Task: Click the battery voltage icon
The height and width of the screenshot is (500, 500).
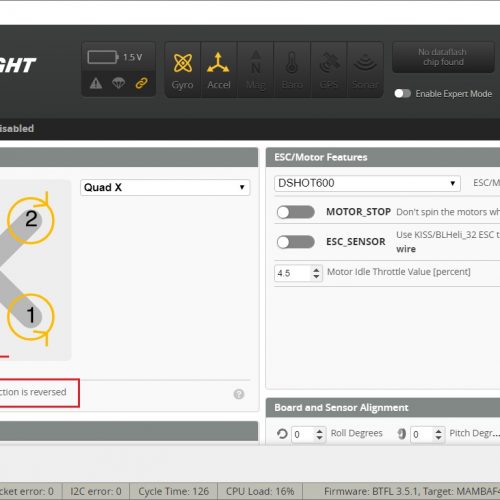Action: (x=103, y=57)
